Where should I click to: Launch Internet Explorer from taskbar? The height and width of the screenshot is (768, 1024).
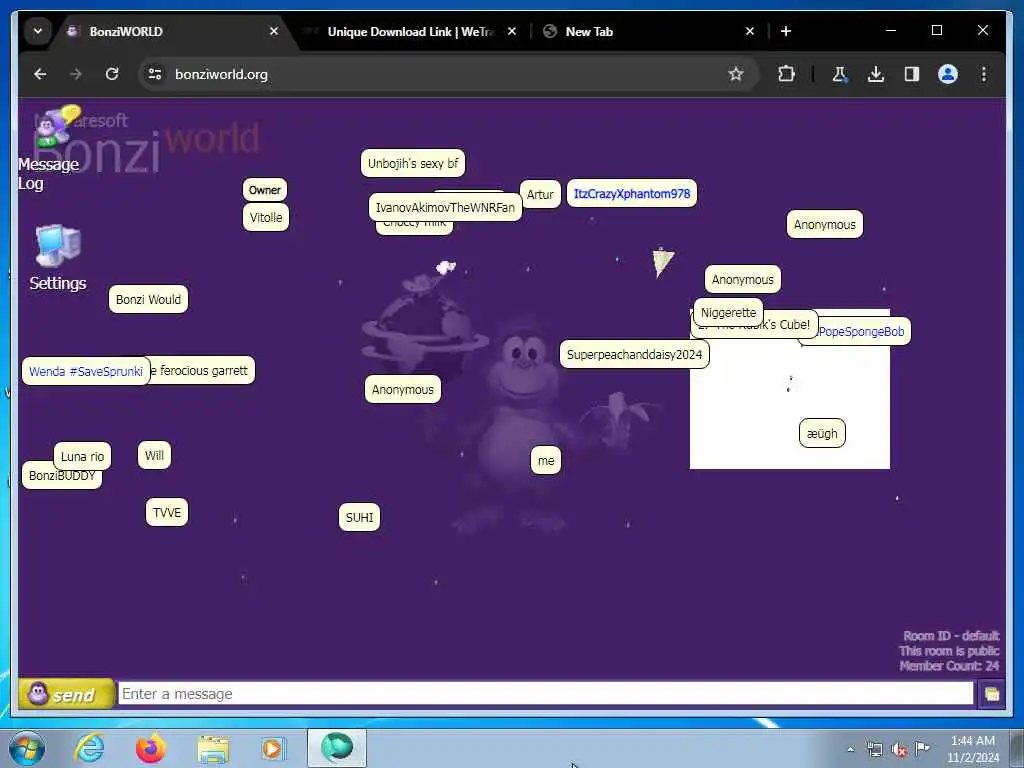(x=89, y=748)
